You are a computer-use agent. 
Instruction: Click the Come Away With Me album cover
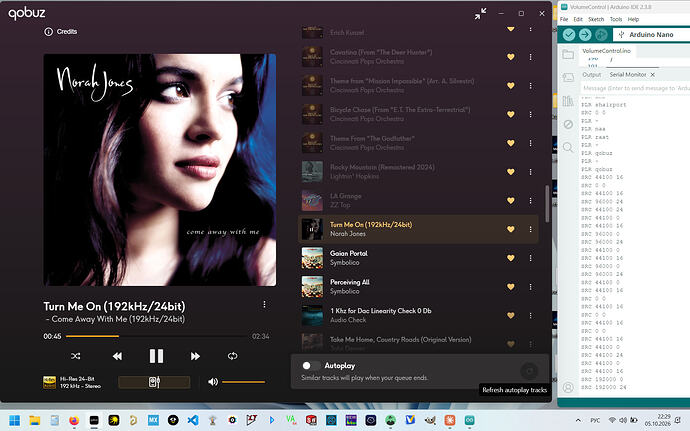click(x=160, y=170)
